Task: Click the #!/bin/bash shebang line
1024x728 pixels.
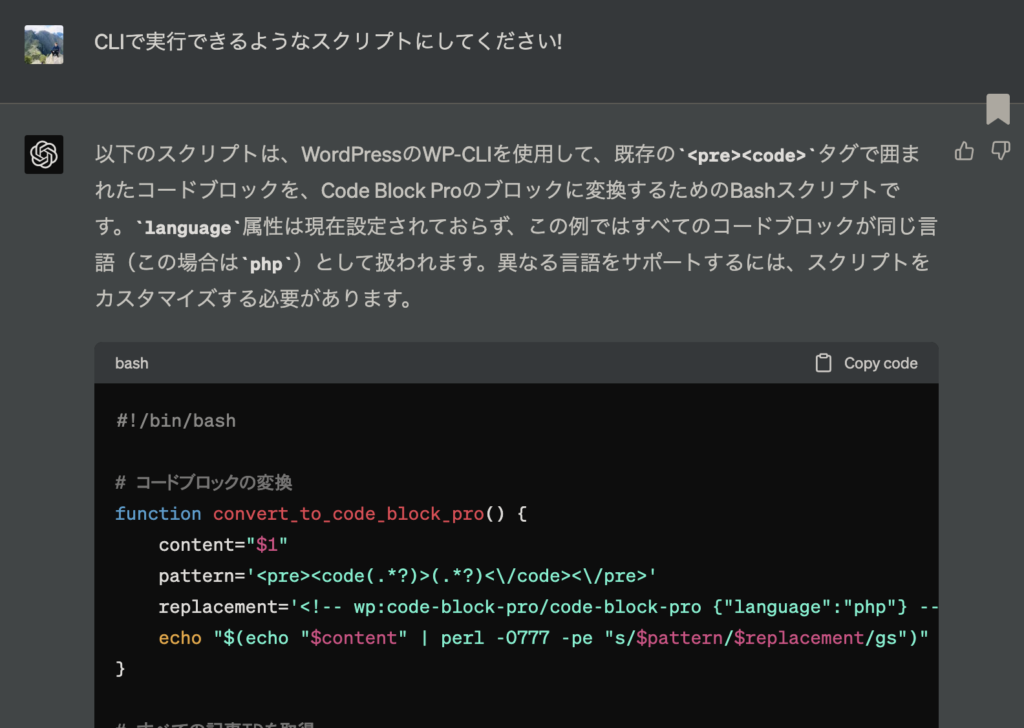Action: pyautogui.click(x=176, y=420)
